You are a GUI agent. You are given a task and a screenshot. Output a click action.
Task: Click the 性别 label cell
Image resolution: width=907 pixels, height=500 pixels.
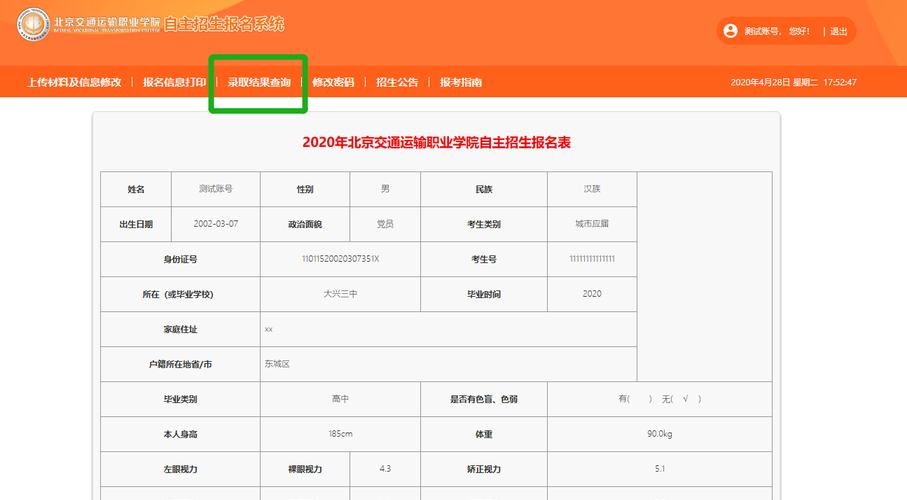(x=305, y=189)
